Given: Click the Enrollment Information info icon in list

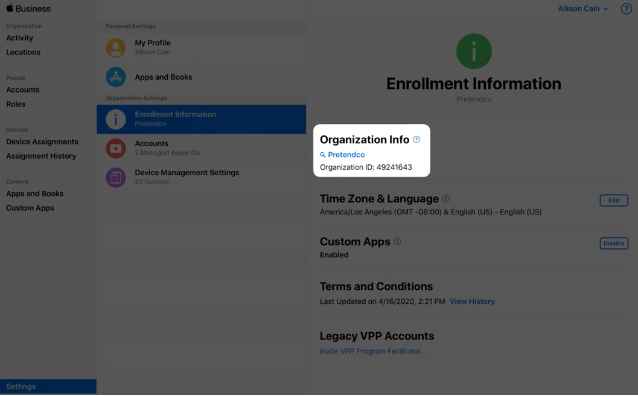Looking at the screenshot, I should point(116,119).
